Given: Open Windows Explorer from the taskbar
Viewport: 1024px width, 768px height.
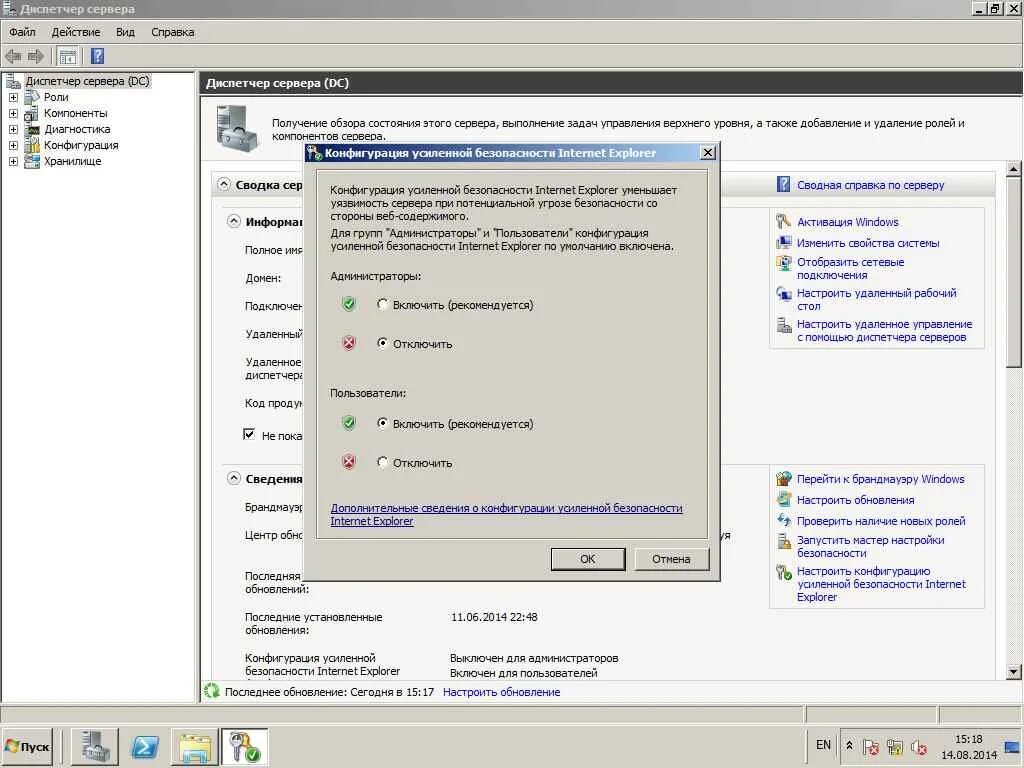Looking at the screenshot, I should coord(195,746).
